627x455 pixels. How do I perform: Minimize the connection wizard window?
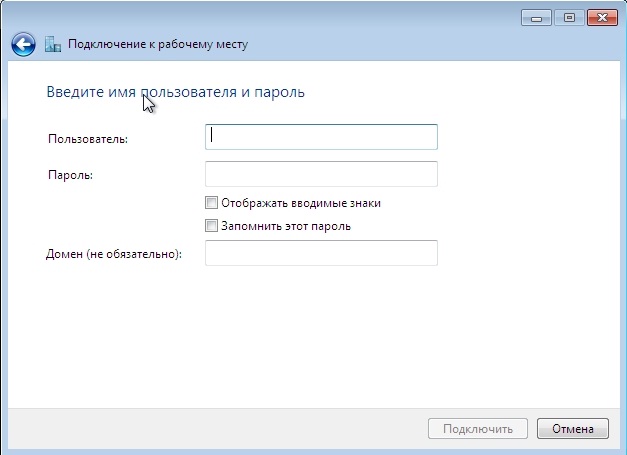click(537, 18)
